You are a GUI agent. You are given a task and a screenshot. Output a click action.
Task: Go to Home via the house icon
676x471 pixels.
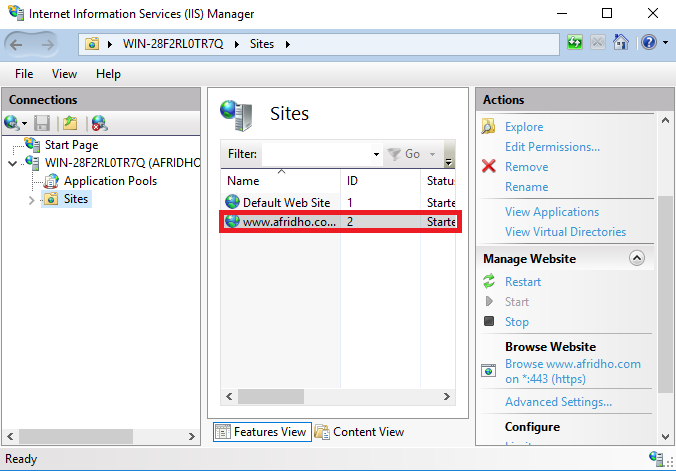[621, 43]
